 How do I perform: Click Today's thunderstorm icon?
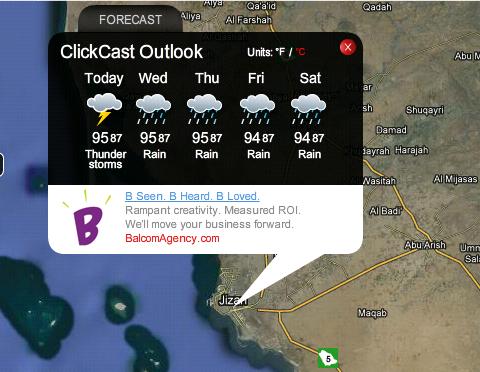tap(104, 109)
